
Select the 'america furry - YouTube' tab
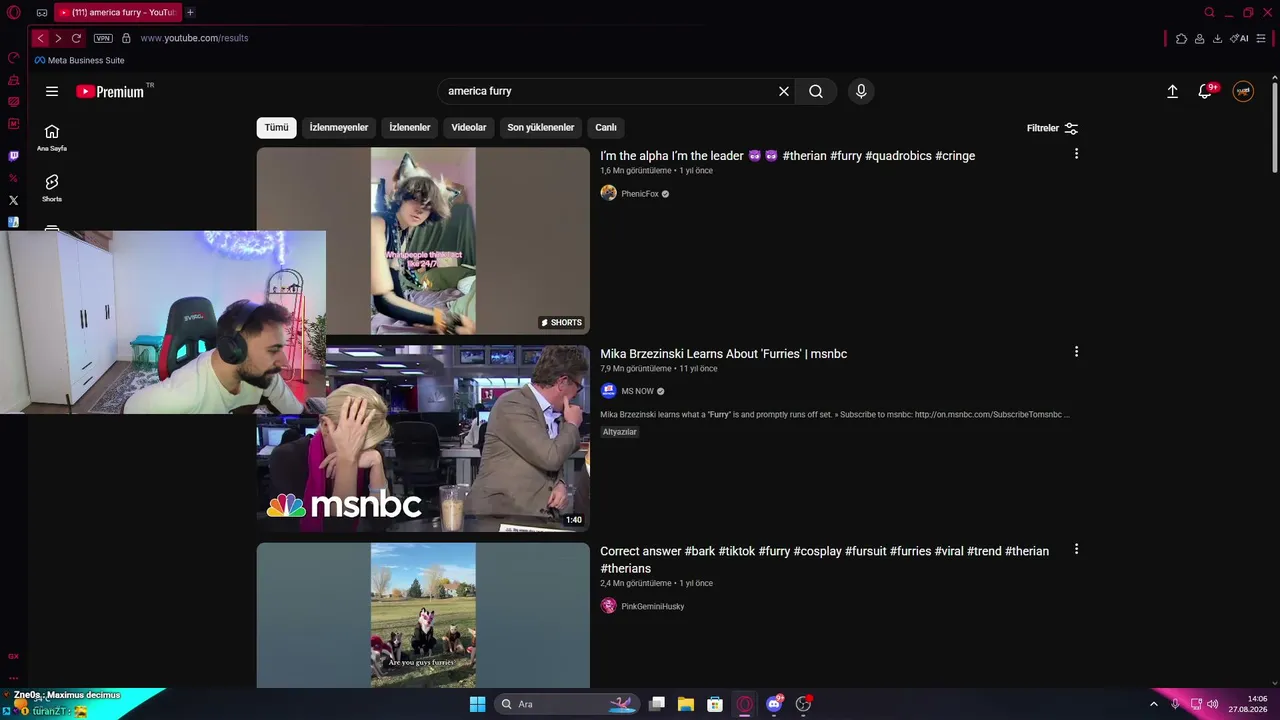(x=118, y=13)
